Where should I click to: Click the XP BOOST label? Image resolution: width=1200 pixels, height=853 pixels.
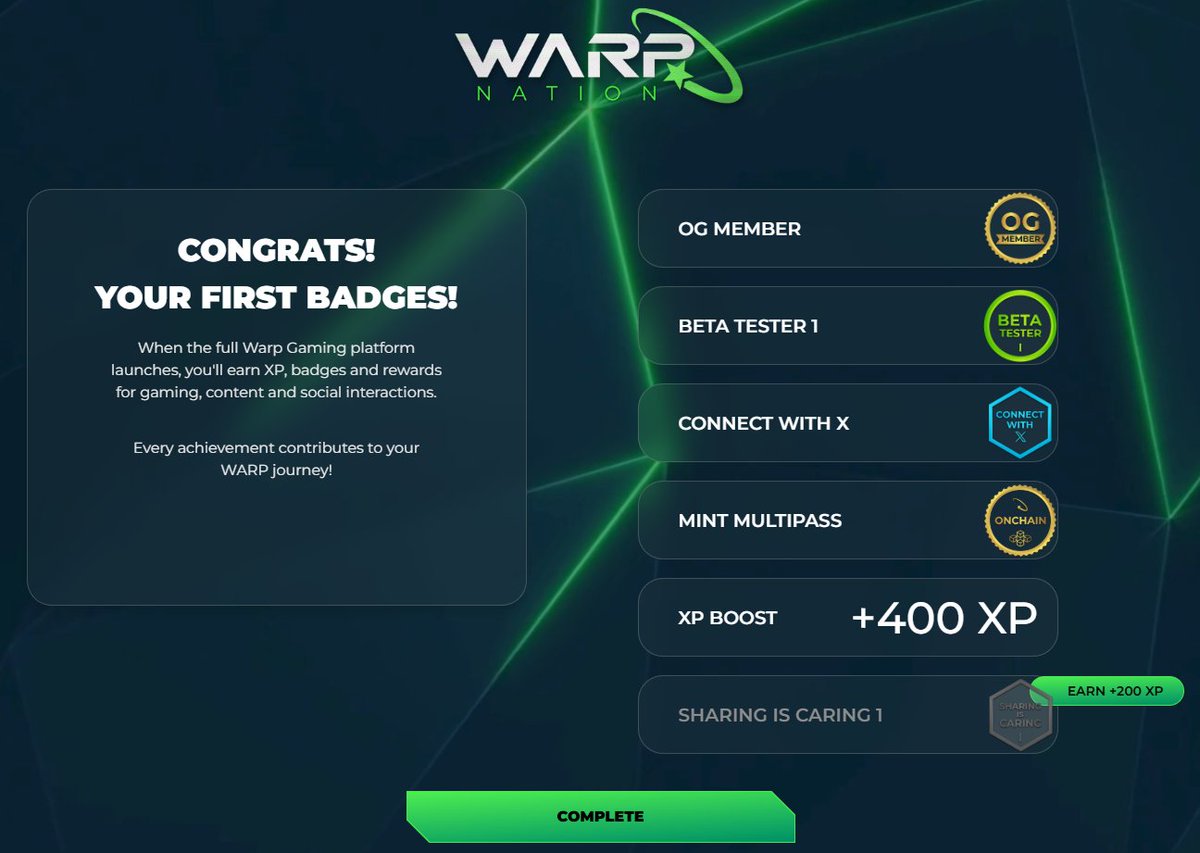click(x=727, y=618)
